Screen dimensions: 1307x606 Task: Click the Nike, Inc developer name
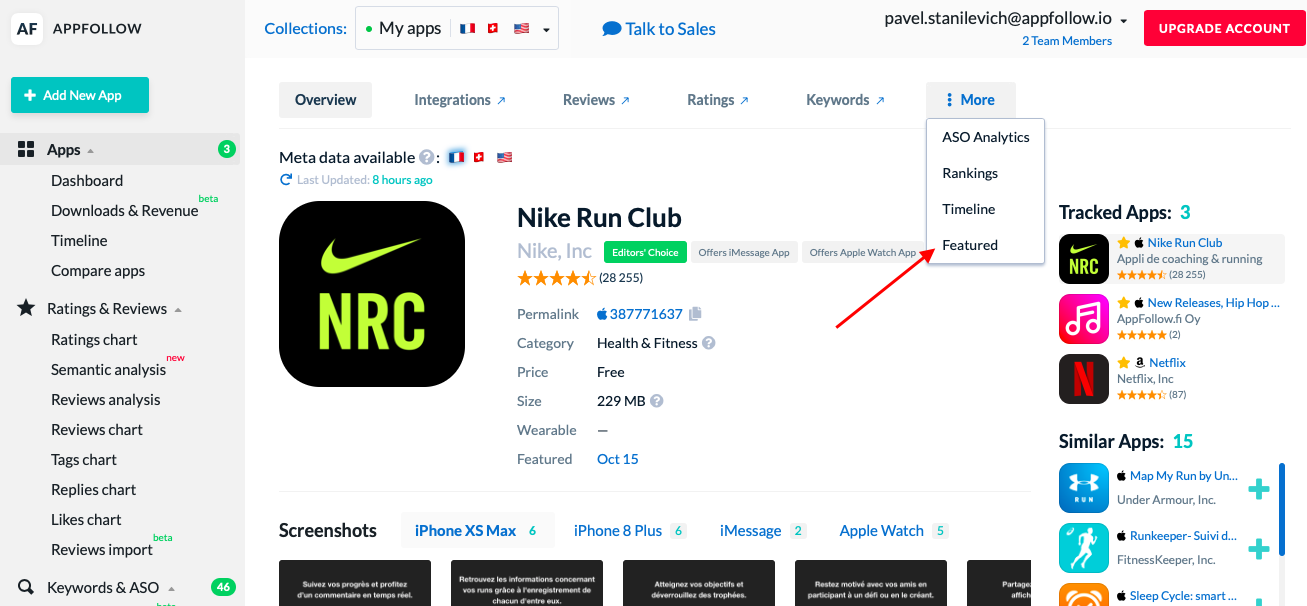point(555,251)
